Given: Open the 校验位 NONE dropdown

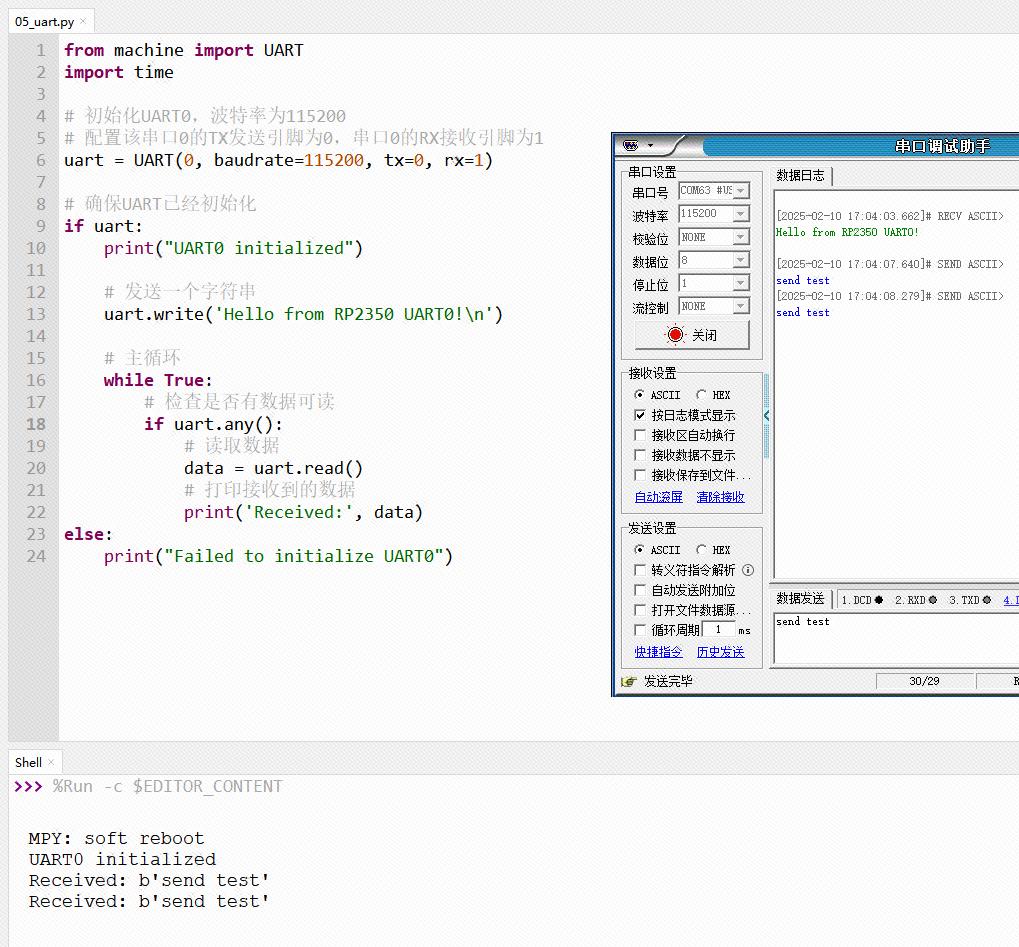Looking at the screenshot, I should coord(741,237).
